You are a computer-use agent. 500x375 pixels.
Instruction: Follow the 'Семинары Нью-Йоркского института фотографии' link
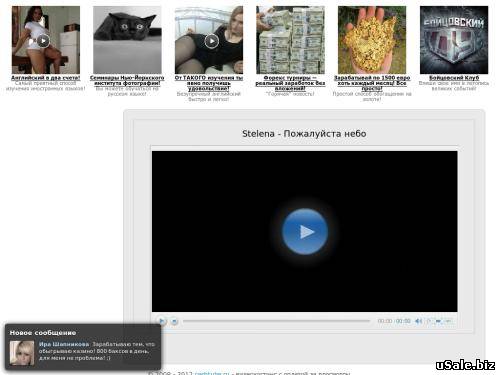[x=127, y=80]
